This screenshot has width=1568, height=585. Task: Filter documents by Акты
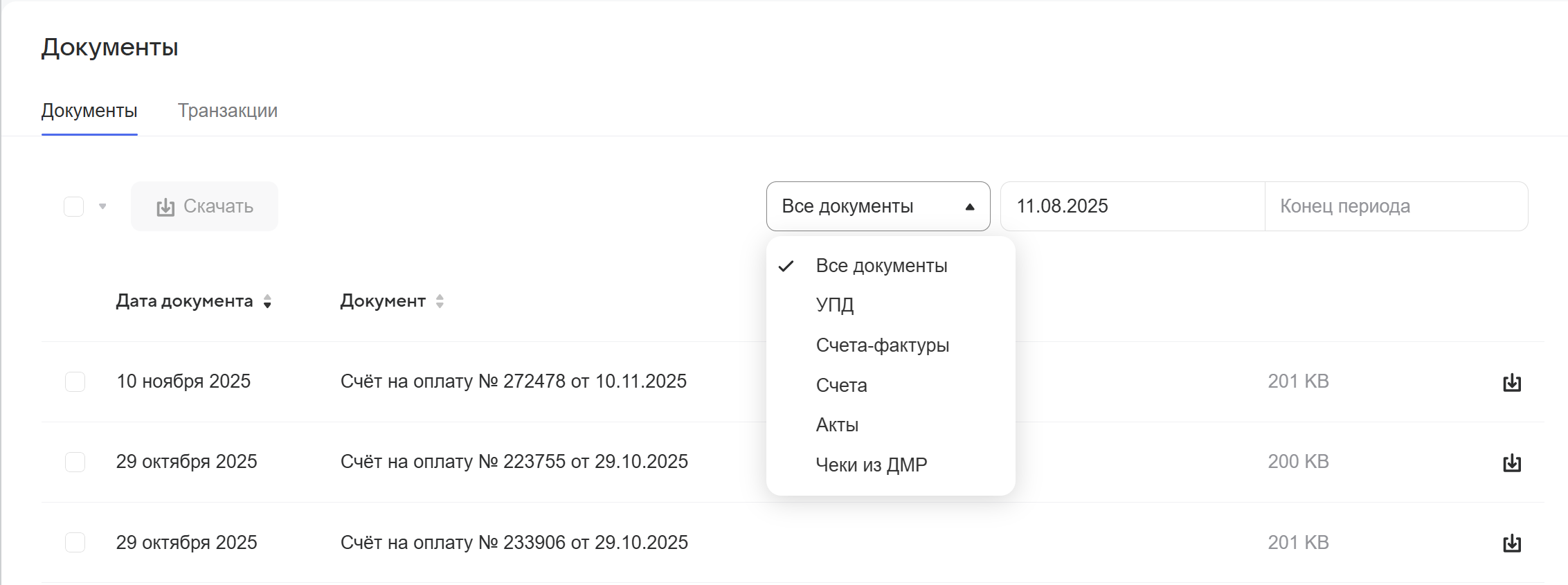click(x=837, y=424)
